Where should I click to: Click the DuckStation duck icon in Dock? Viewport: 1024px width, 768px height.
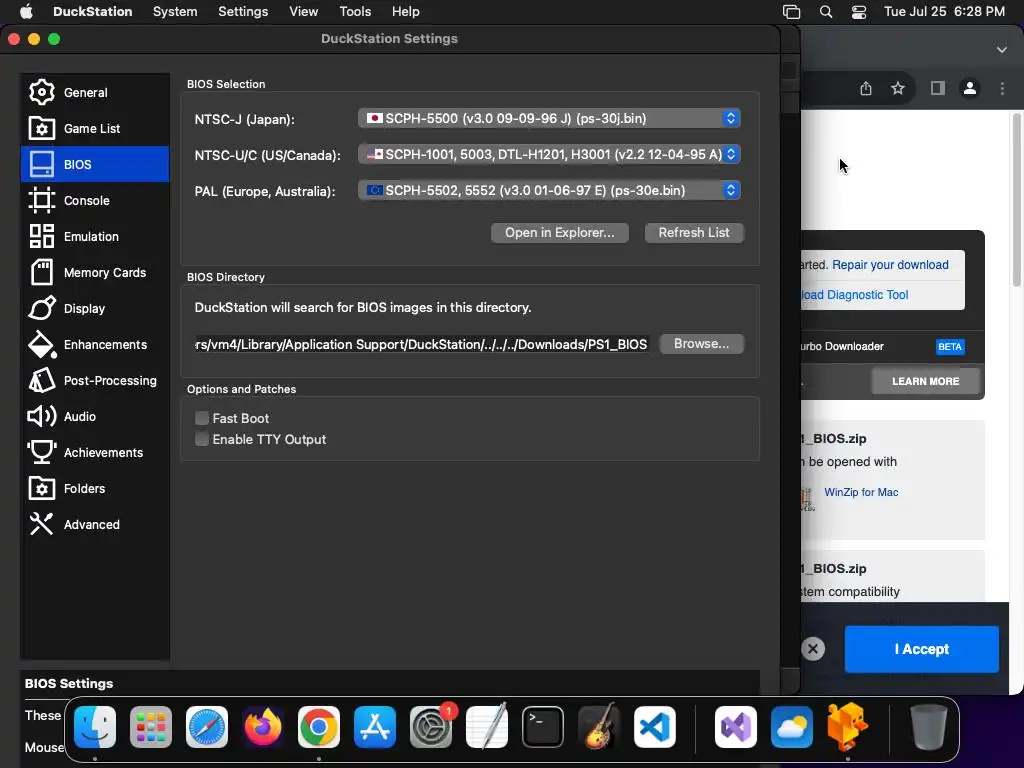[848, 727]
